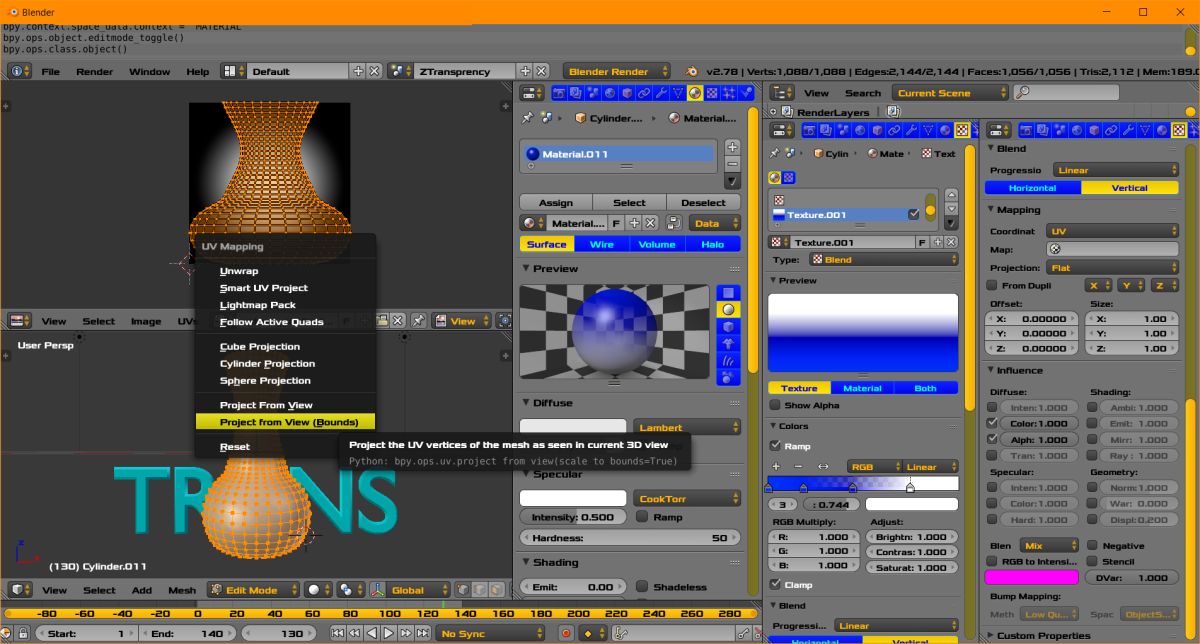The width and height of the screenshot is (1200, 644).
Task: Select Project From View entry
Action: [x=285, y=405]
